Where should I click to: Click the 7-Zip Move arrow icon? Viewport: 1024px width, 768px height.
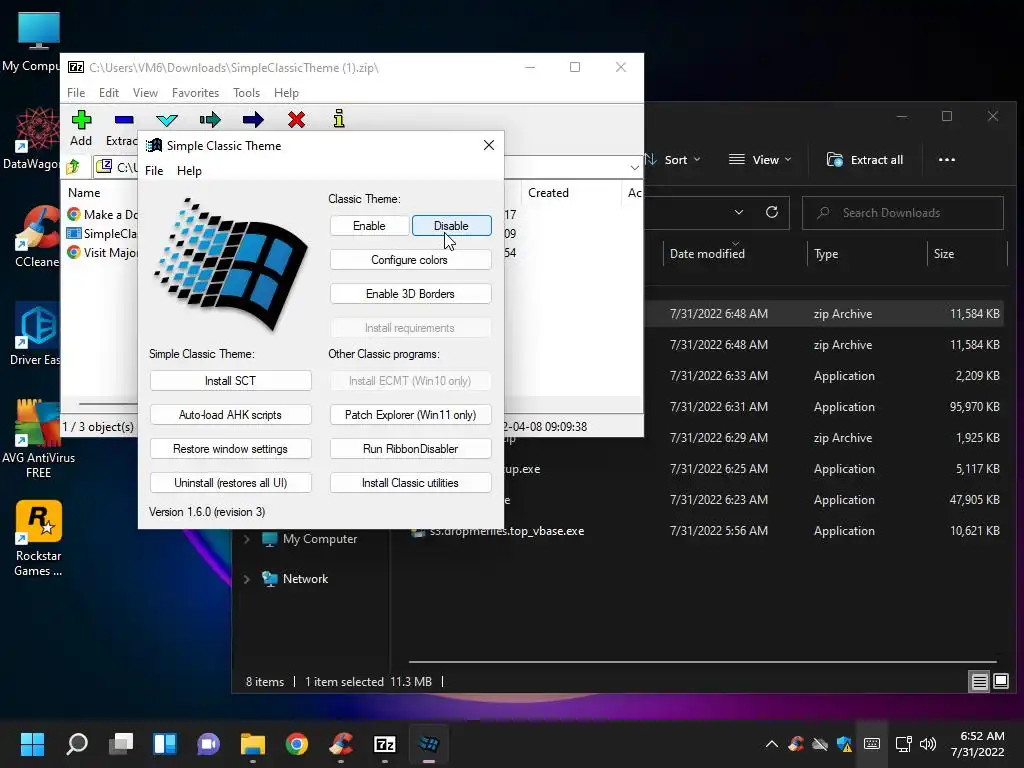[x=253, y=120]
